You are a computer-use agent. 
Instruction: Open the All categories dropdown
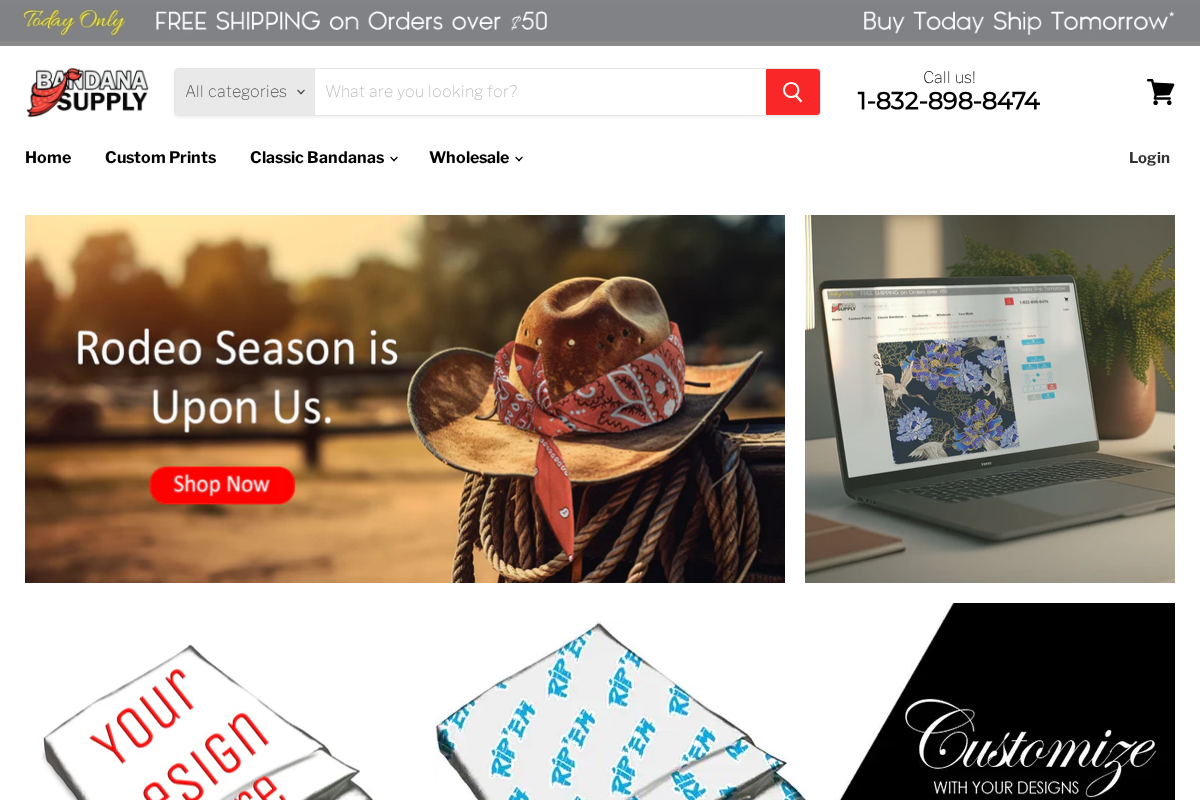click(x=245, y=92)
